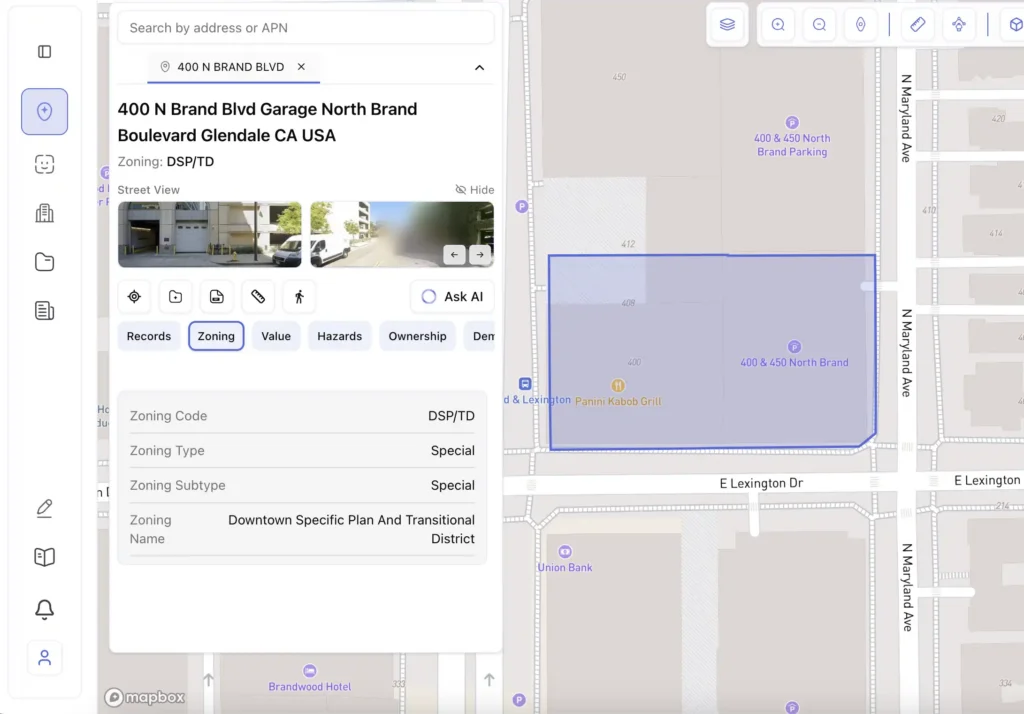1024x714 pixels.
Task: Click the Ask AI button
Action: 451,296
